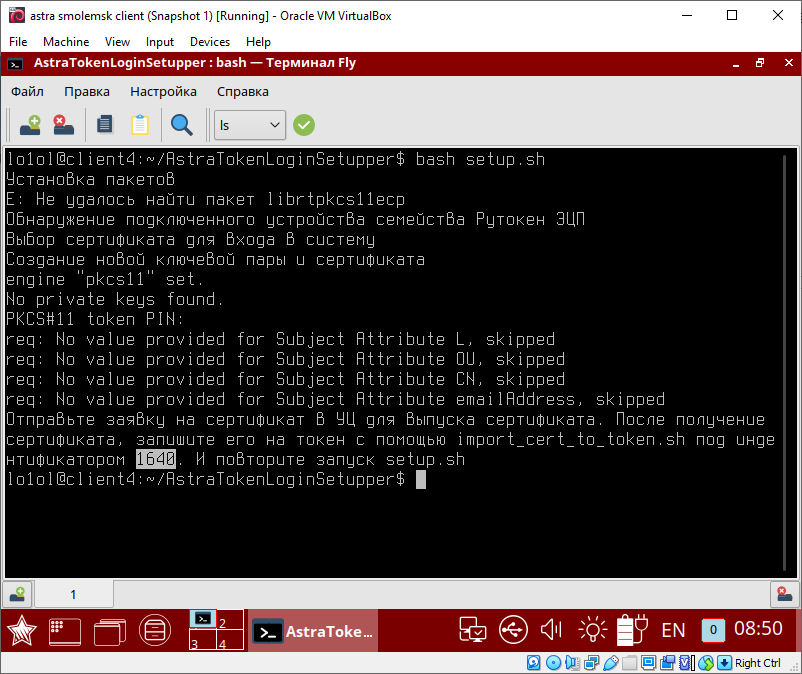Image resolution: width=802 pixels, height=674 pixels.
Task: Click the notification counter showing 0
Action: coord(713,631)
